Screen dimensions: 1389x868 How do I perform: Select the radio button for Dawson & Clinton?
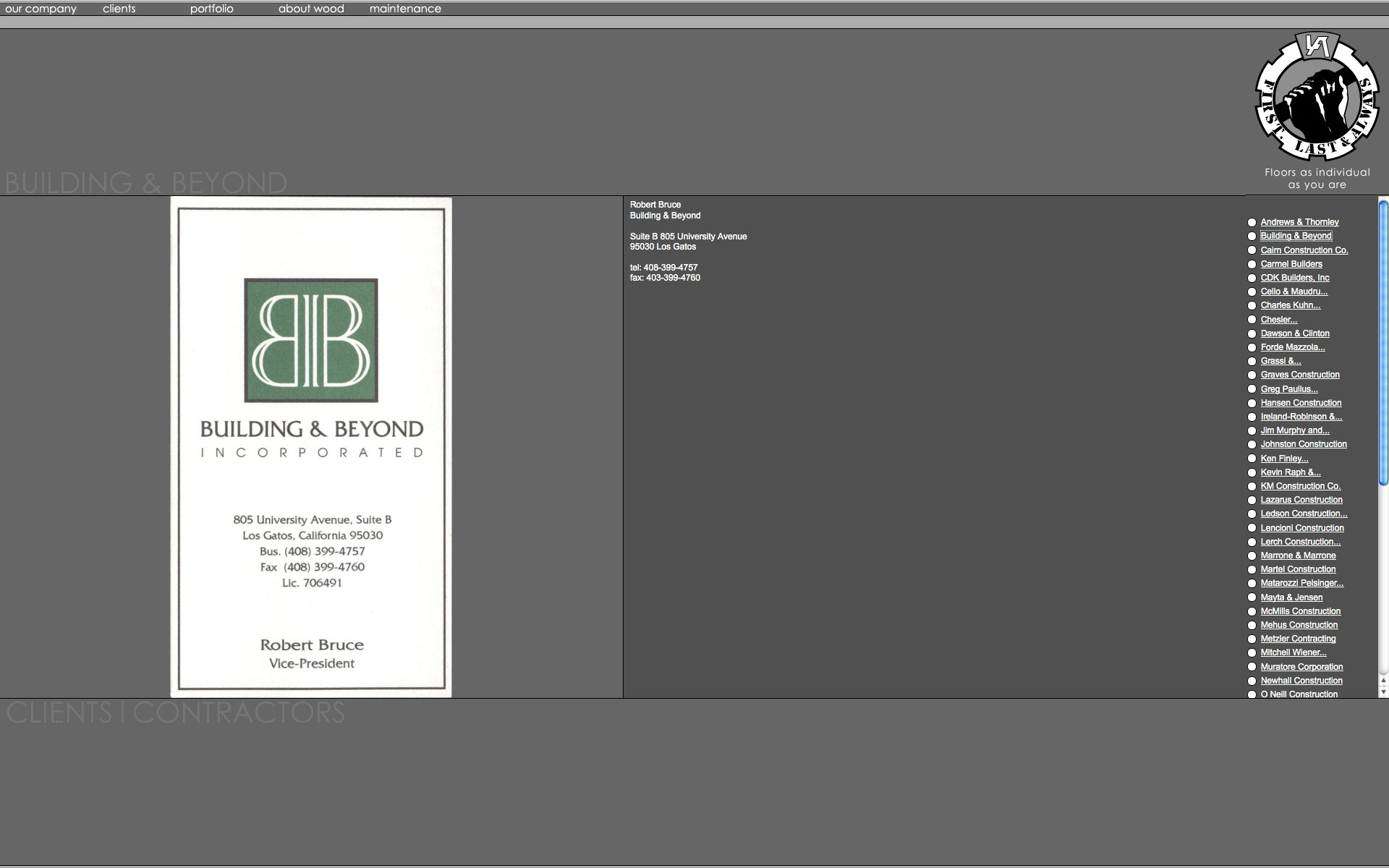point(1252,334)
